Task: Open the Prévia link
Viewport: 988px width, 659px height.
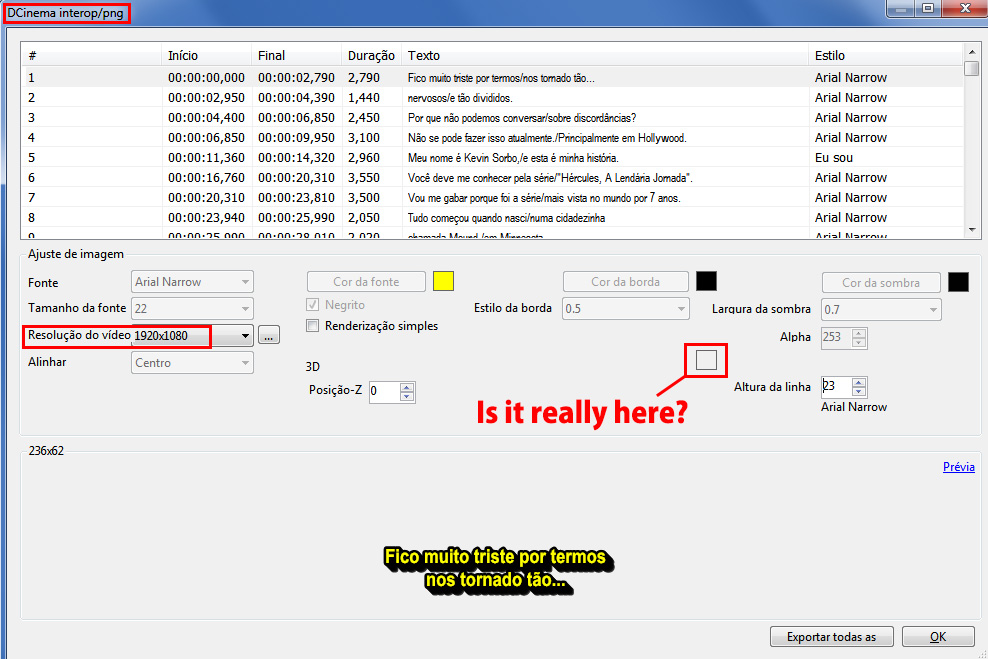Action: [x=957, y=466]
